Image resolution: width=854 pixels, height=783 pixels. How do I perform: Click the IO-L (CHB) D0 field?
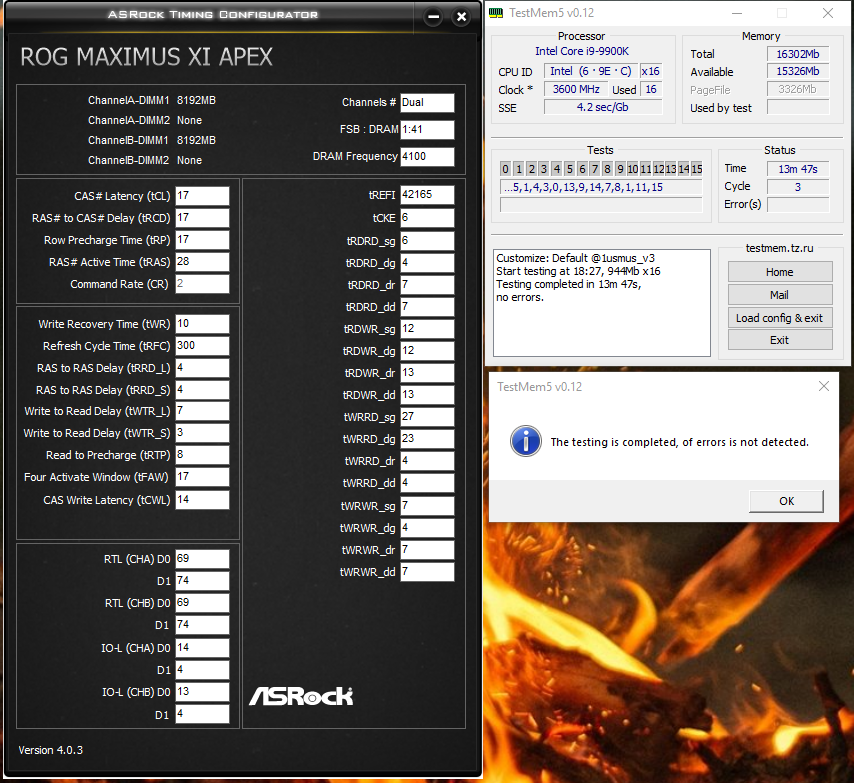click(x=202, y=692)
